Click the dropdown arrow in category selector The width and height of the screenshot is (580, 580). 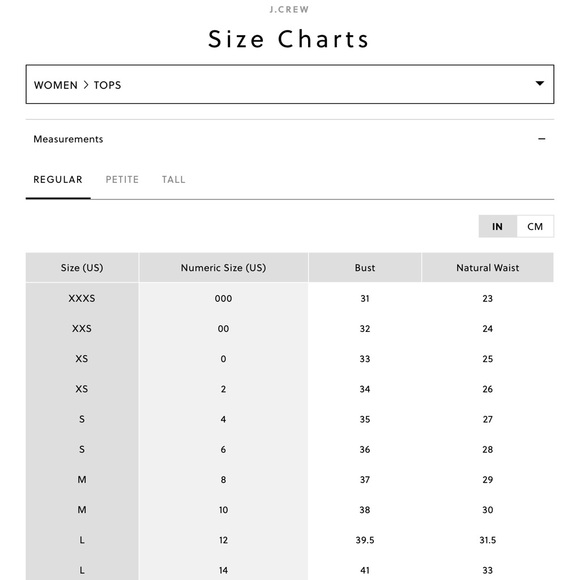[540, 84]
